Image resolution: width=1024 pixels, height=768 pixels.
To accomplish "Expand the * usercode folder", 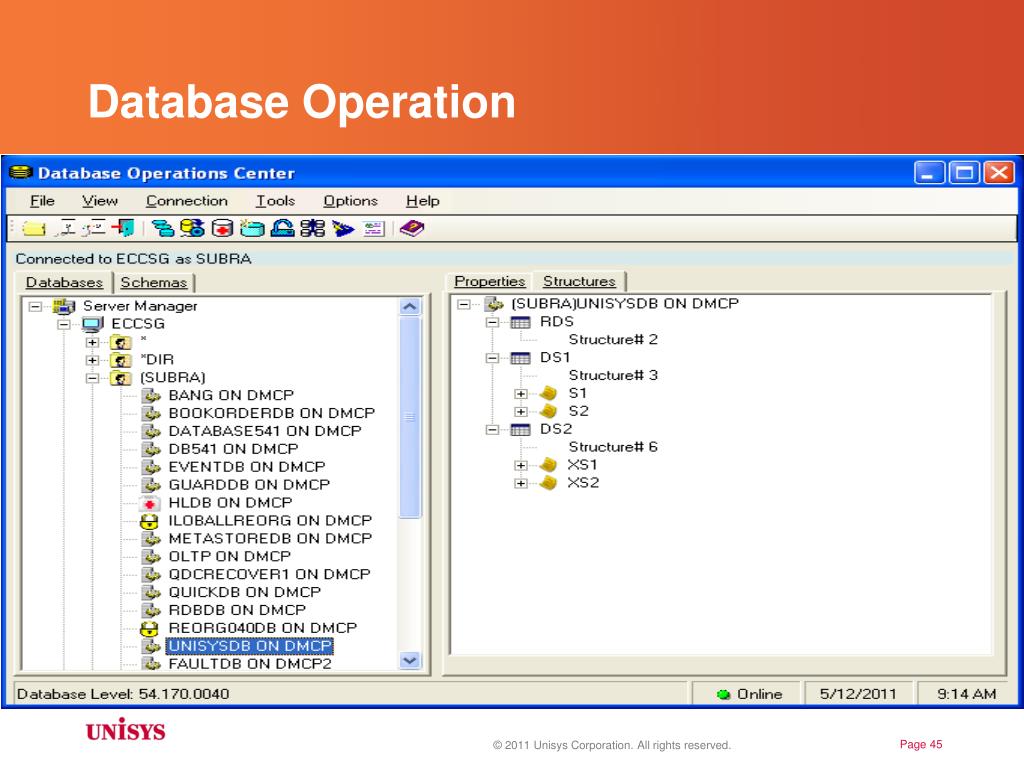I will pyautogui.click(x=92, y=342).
